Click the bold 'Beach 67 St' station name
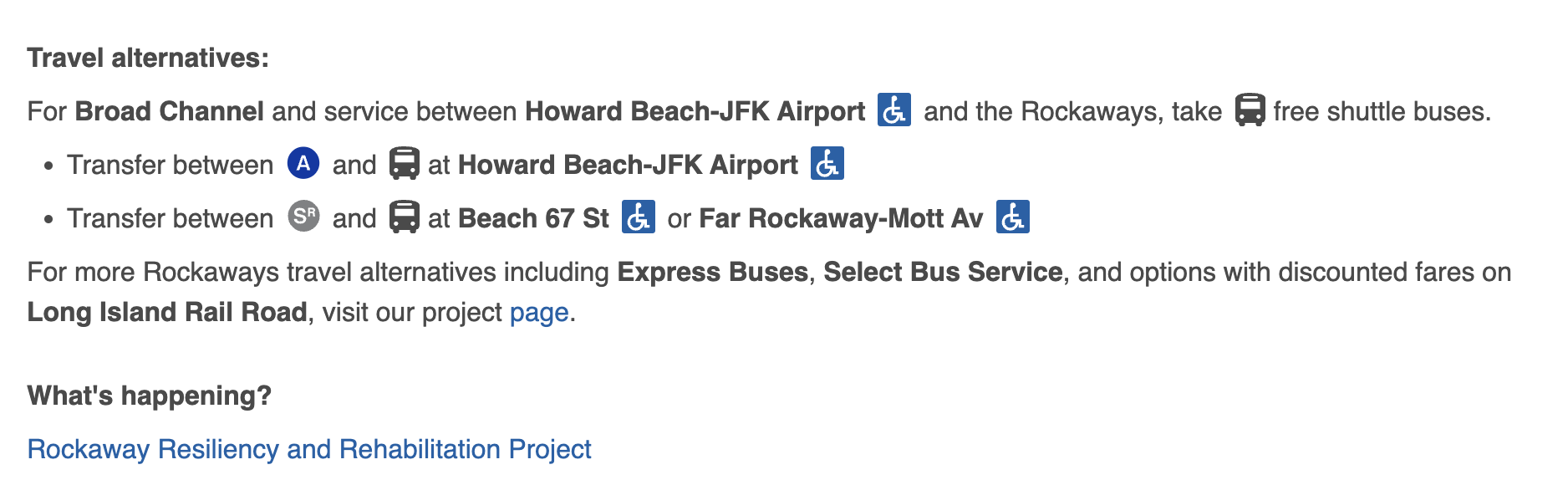The height and width of the screenshot is (480, 1568). point(533,218)
